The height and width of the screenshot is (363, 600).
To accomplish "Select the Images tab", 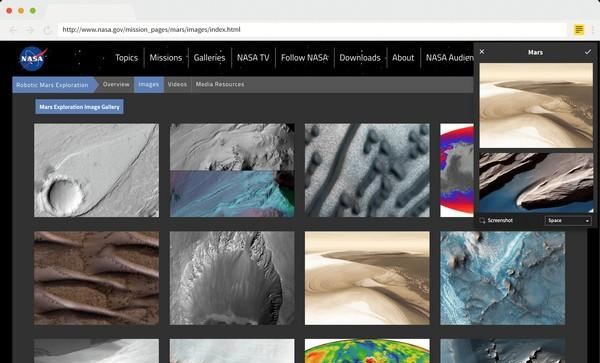I will [149, 85].
